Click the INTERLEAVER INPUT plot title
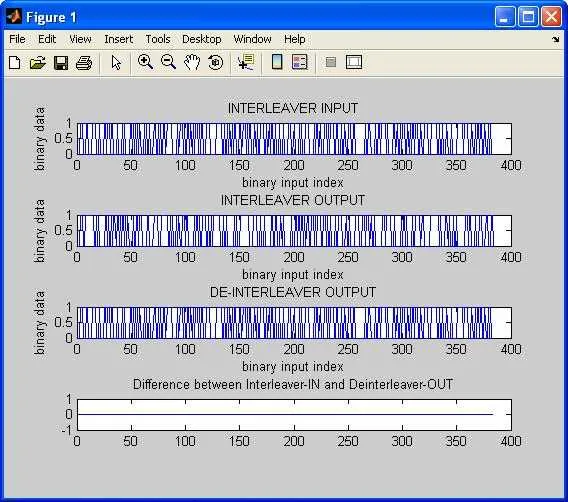This screenshot has width=568, height=502. [x=293, y=108]
